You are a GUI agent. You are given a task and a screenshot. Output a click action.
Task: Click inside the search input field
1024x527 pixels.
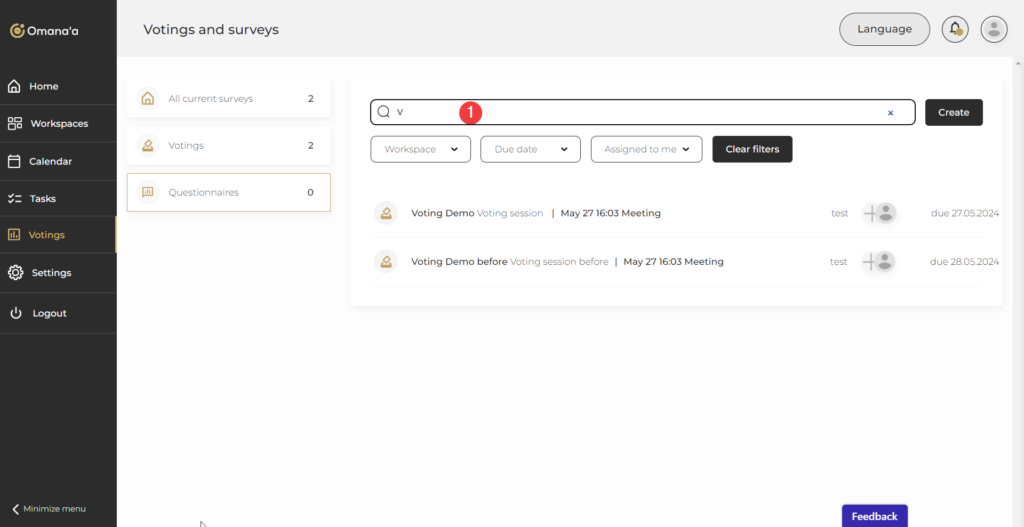point(640,112)
